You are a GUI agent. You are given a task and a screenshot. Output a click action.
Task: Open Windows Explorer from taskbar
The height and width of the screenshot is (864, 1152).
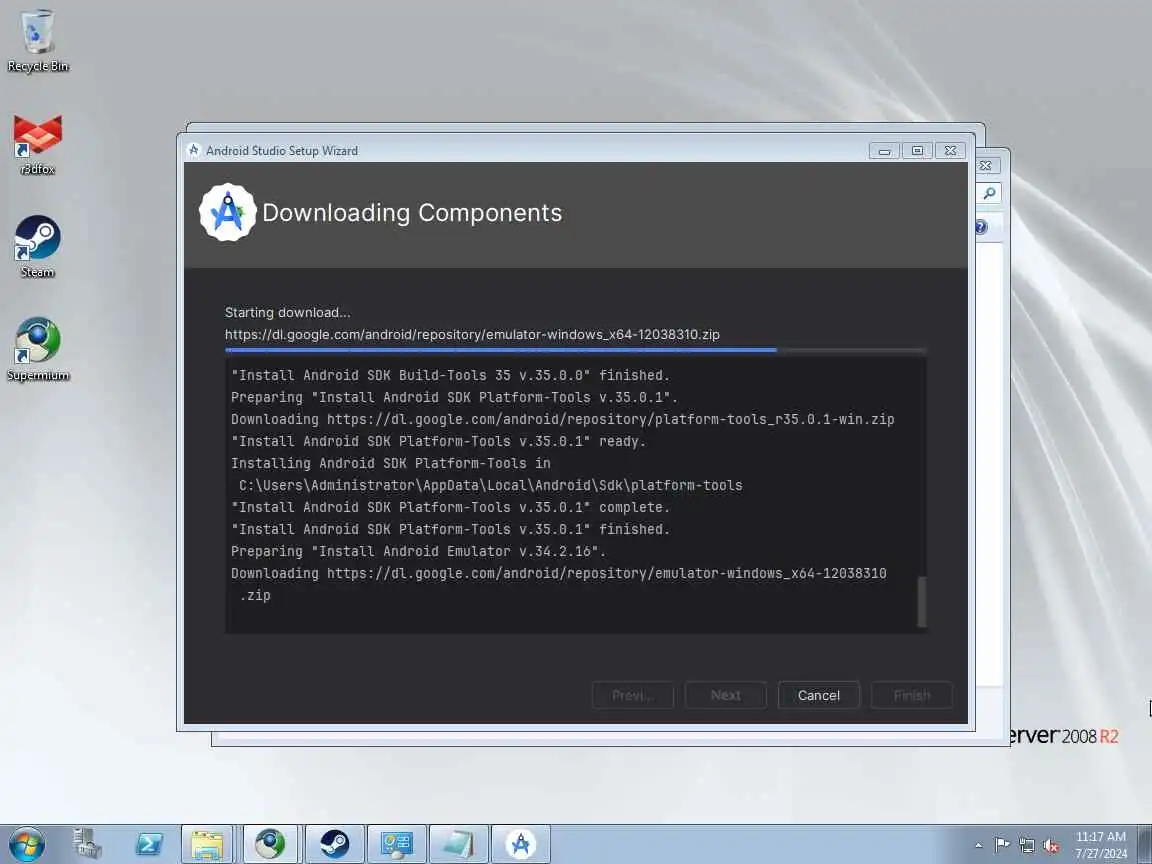click(x=207, y=844)
